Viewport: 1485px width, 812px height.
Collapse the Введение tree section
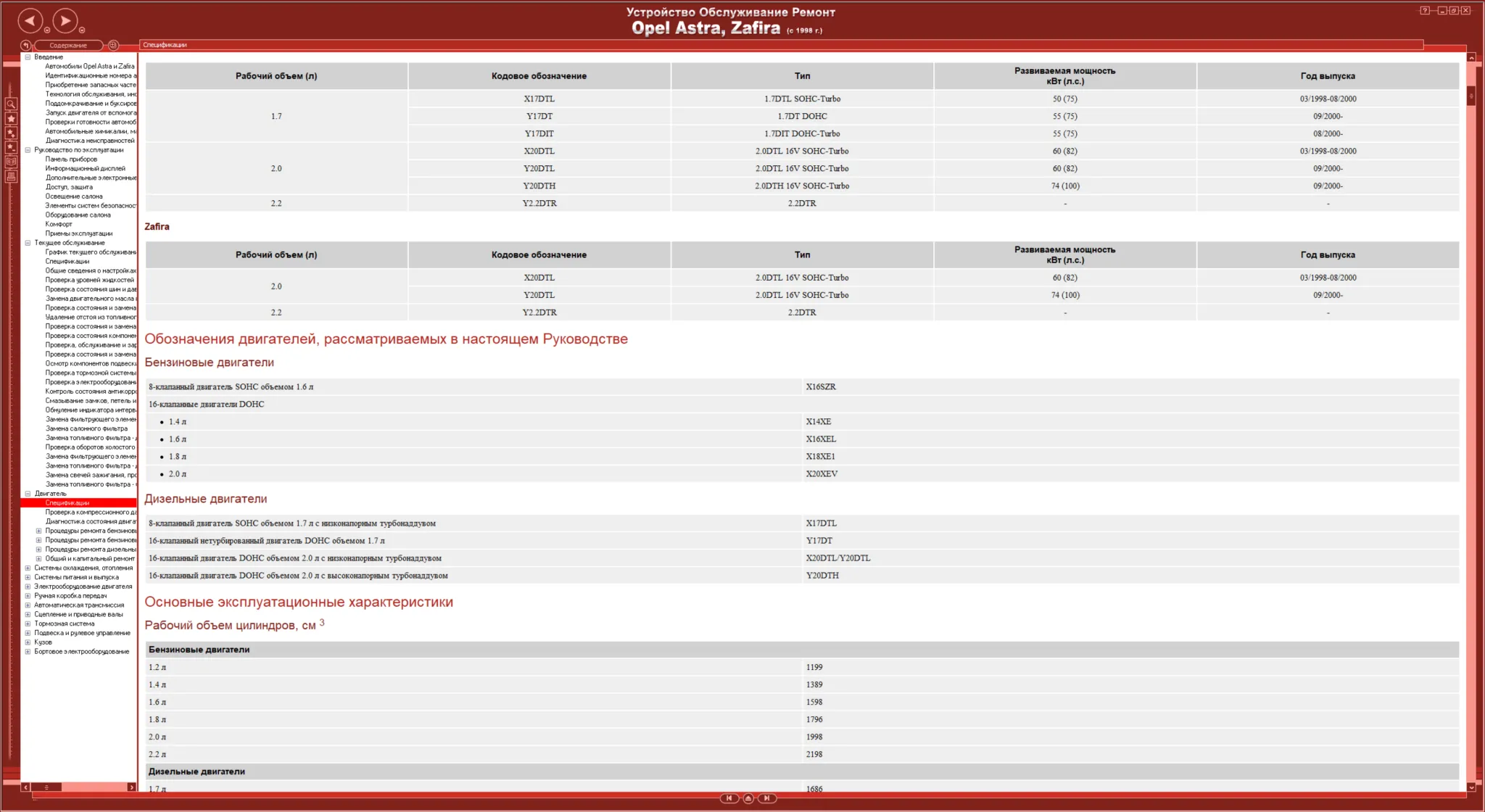(x=28, y=57)
